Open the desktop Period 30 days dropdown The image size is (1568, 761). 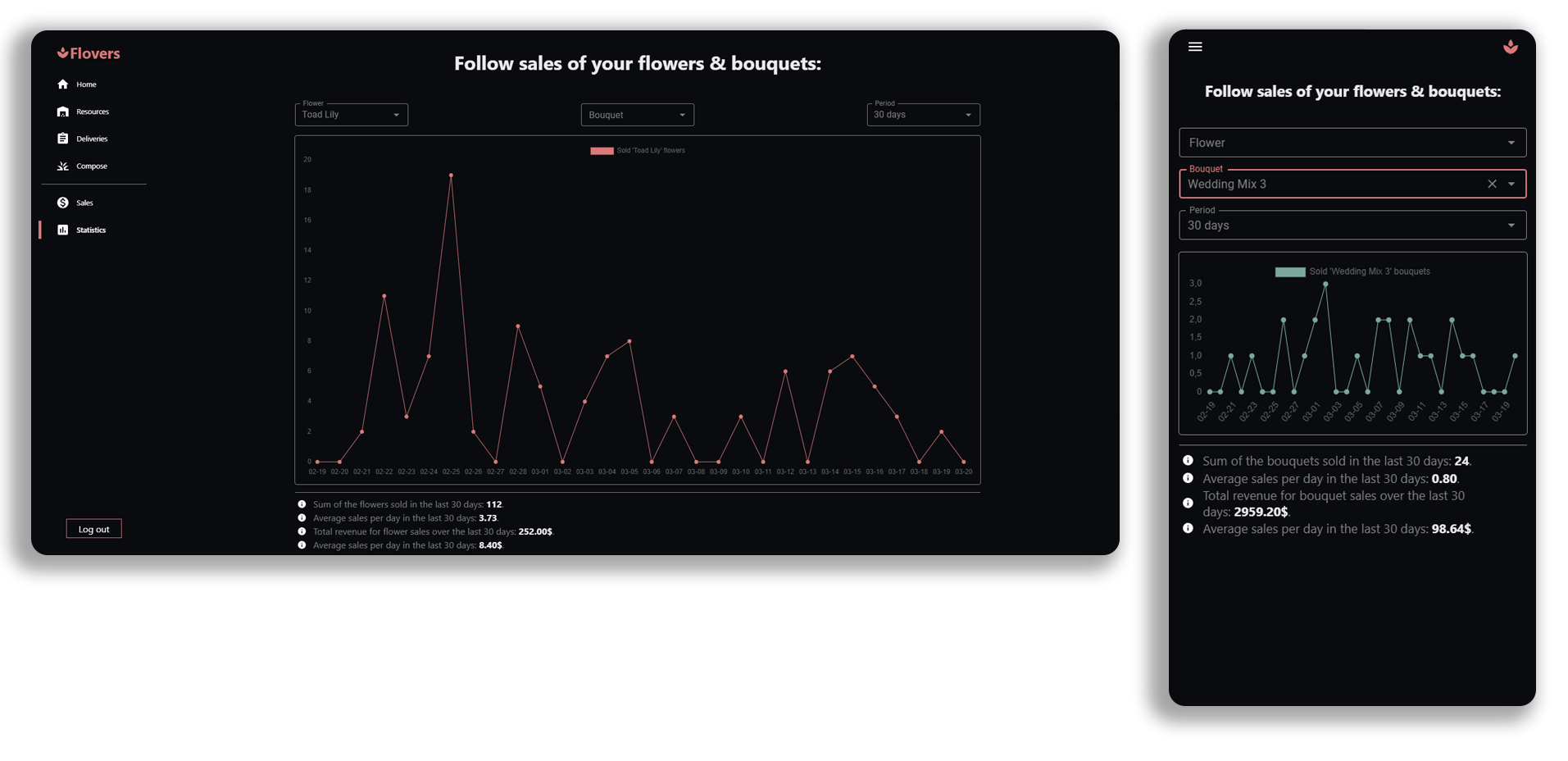924,115
